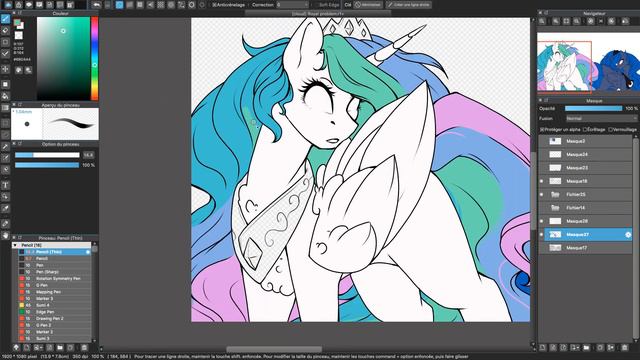
Task: Adjust the brush opacity slider
Action: click(x=47, y=165)
